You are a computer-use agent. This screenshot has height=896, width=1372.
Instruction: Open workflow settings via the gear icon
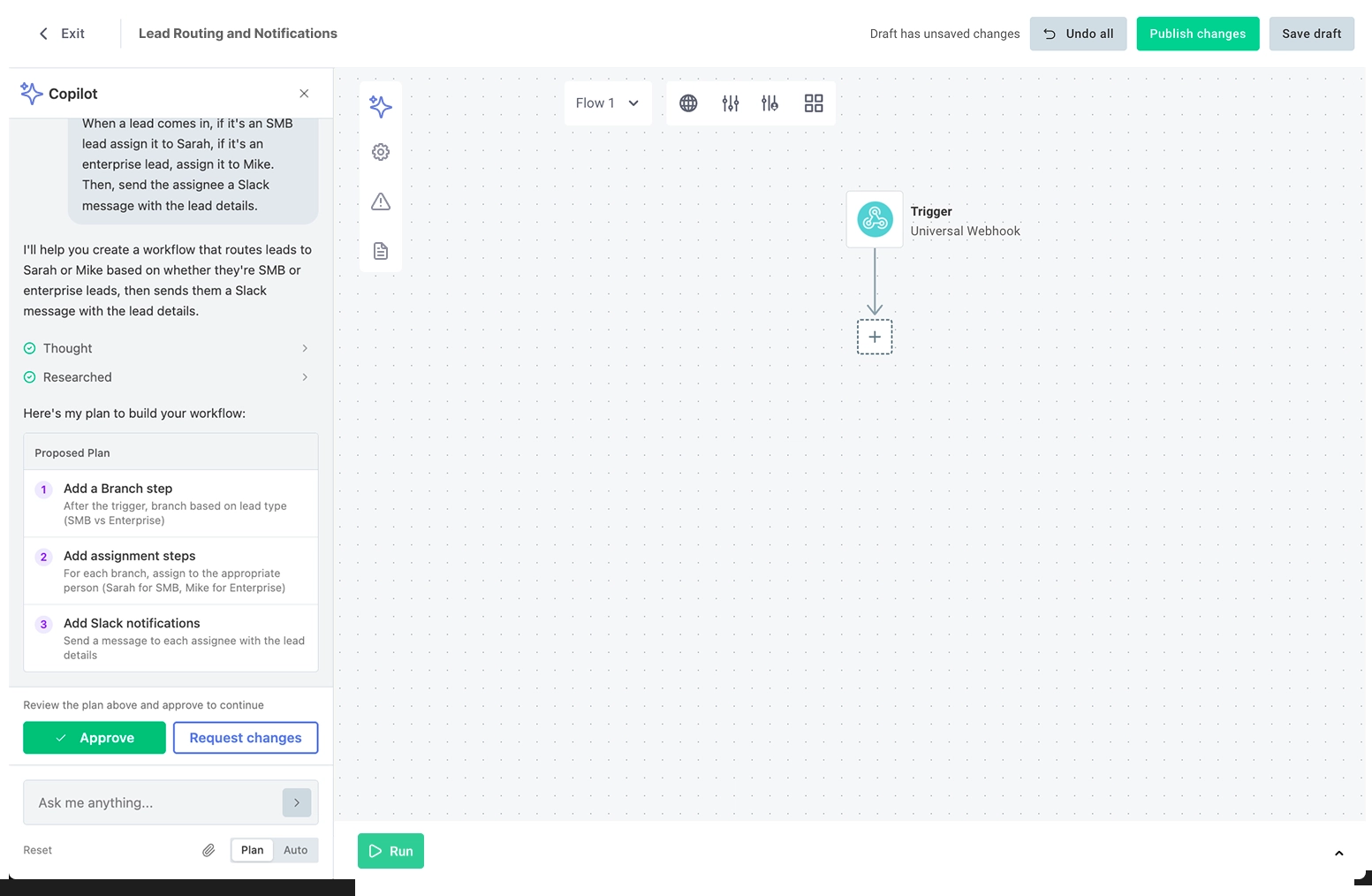tap(381, 151)
